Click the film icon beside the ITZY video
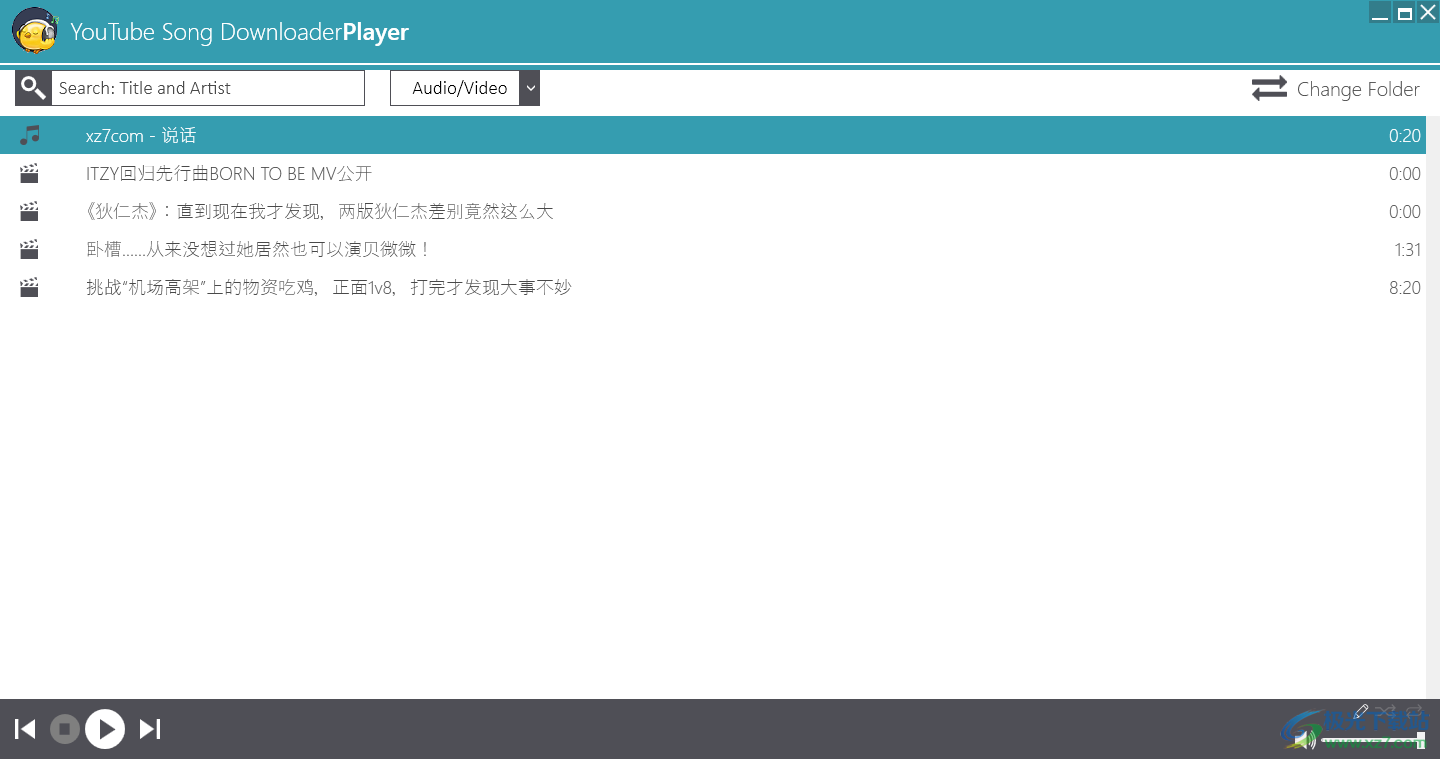1440x759 pixels. pos(28,173)
